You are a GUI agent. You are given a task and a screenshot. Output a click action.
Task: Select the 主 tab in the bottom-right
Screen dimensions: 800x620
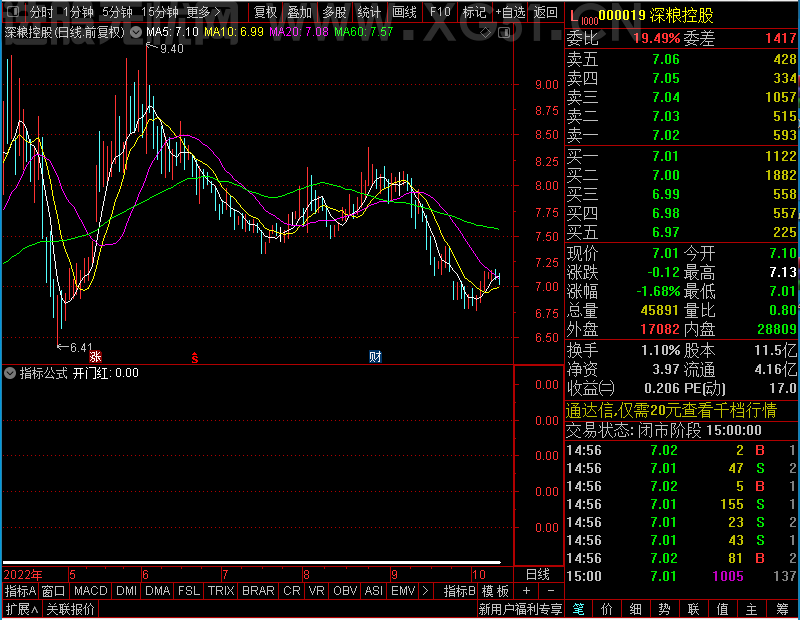tap(752, 609)
